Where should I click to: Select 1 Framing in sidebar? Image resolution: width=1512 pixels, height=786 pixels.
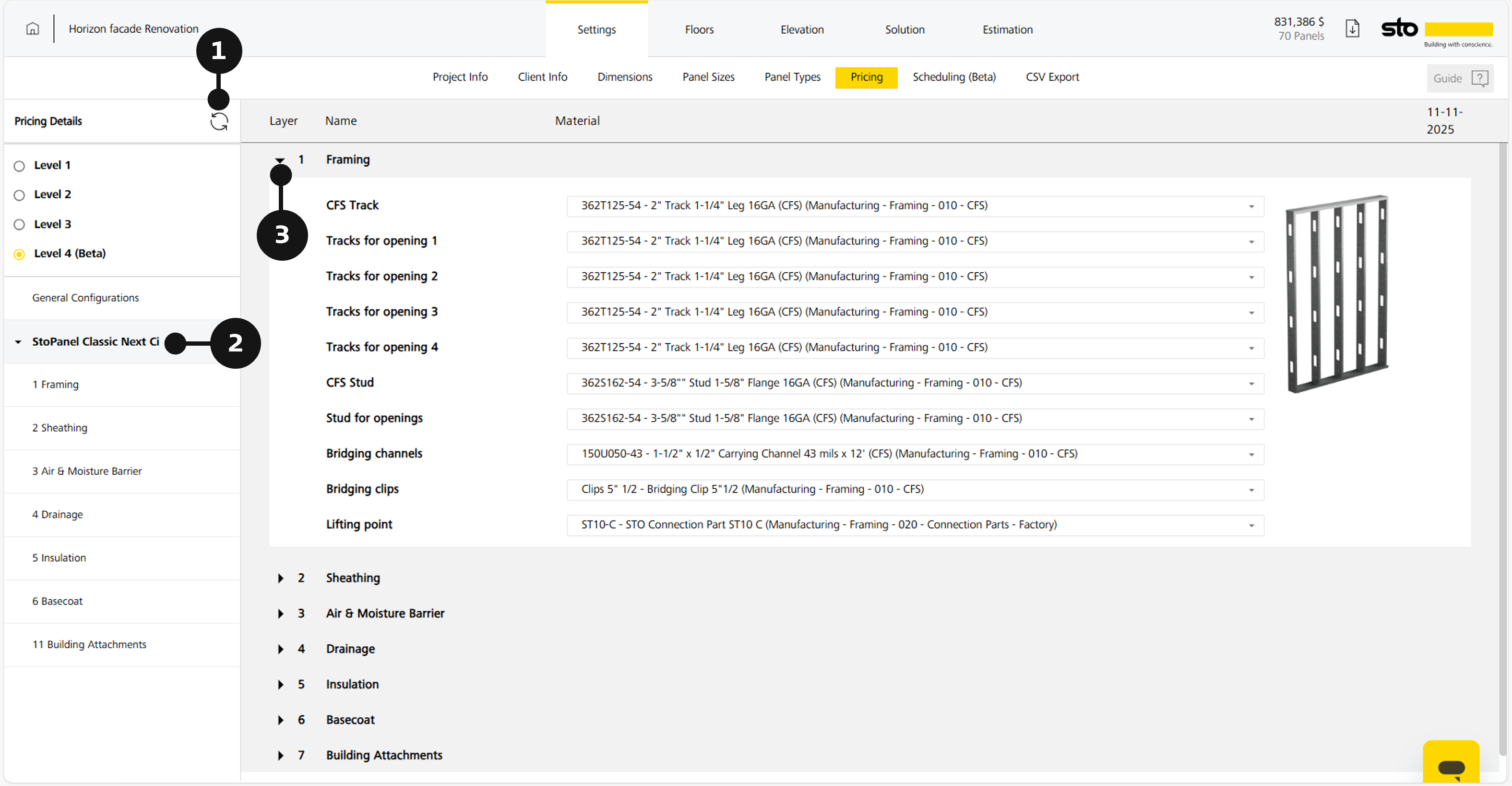121,385
